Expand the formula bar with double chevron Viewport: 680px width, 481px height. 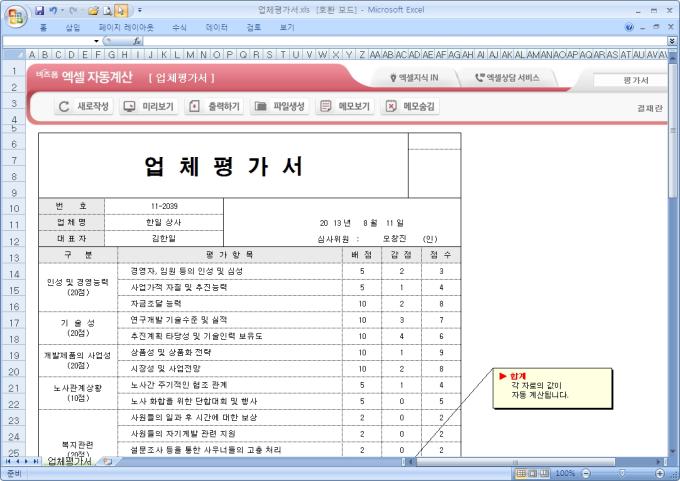(672, 41)
